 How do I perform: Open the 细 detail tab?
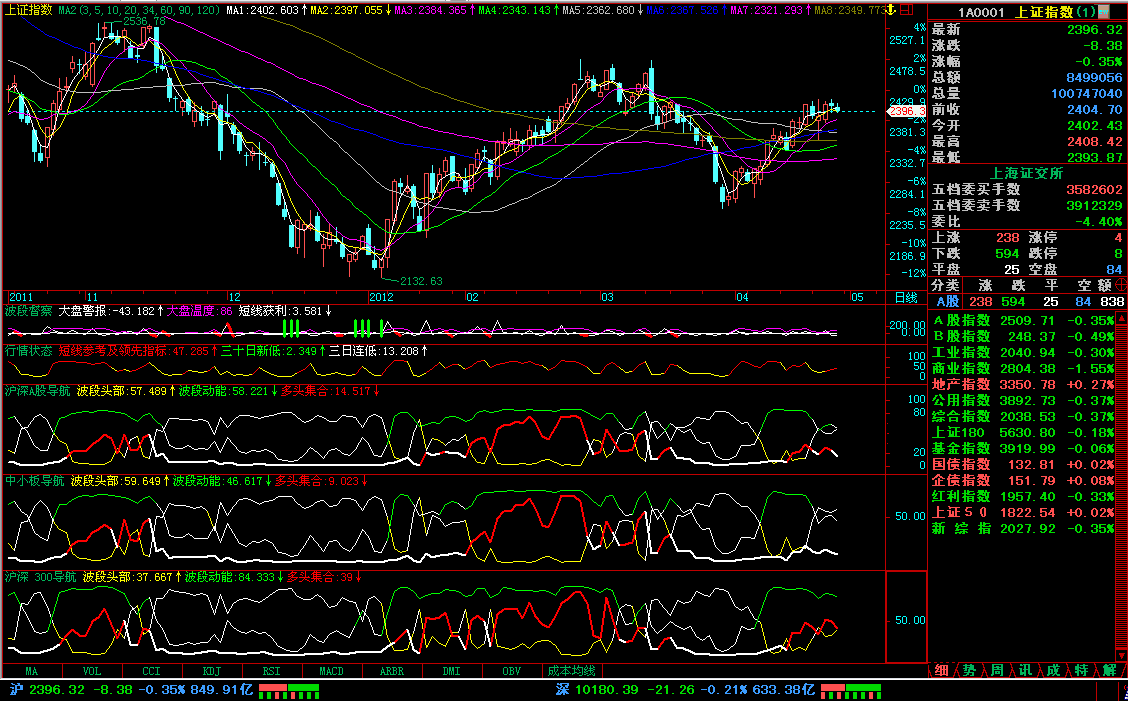941,670
